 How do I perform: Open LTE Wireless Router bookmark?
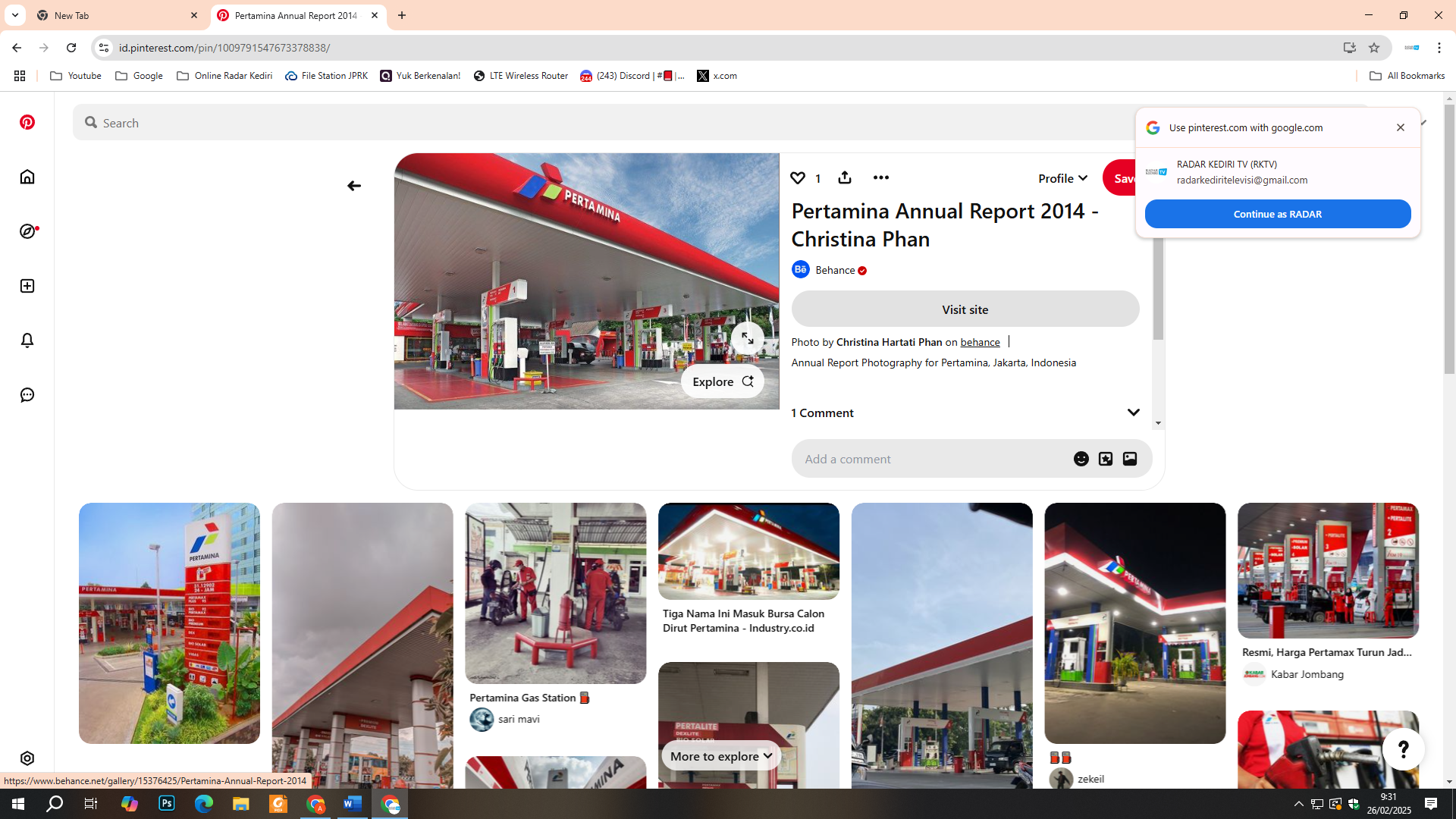coord(521,76)
